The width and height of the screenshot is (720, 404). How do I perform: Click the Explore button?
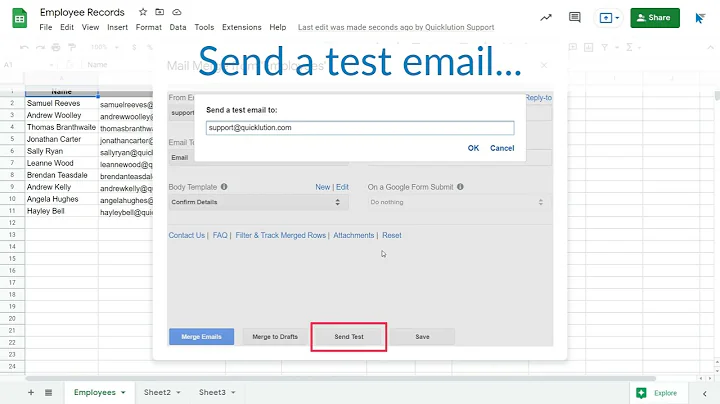pyautogui.click(x=657, y=393)
